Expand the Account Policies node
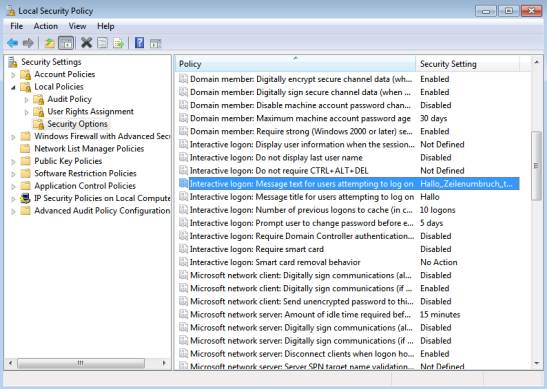 tap(13, 75)
